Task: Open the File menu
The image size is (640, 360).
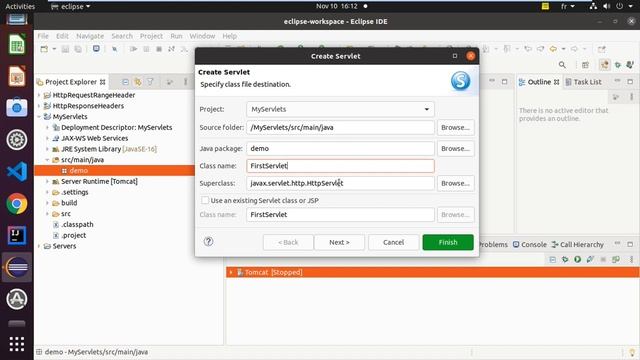Action: point(43,36)
